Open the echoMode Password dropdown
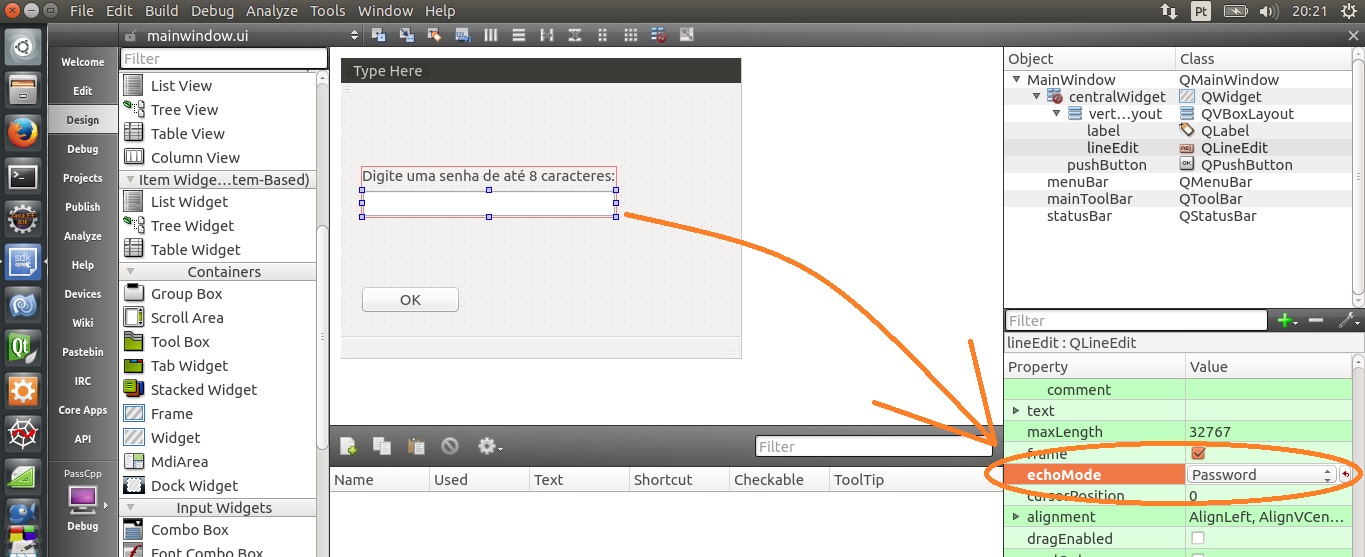Image resolution: width=1365 pixels, height=557 pixels. point(1261,475)
